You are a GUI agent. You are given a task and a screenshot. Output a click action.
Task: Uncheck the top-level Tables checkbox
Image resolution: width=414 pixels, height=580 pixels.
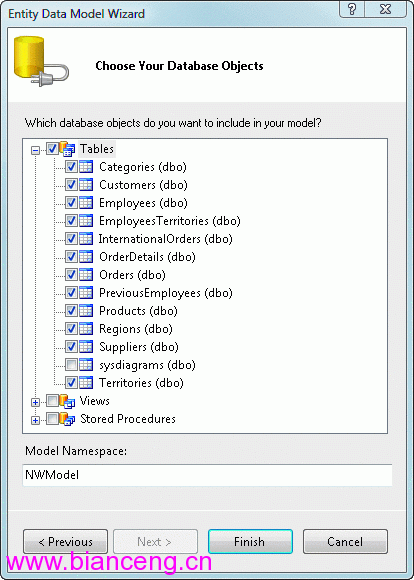52,149
